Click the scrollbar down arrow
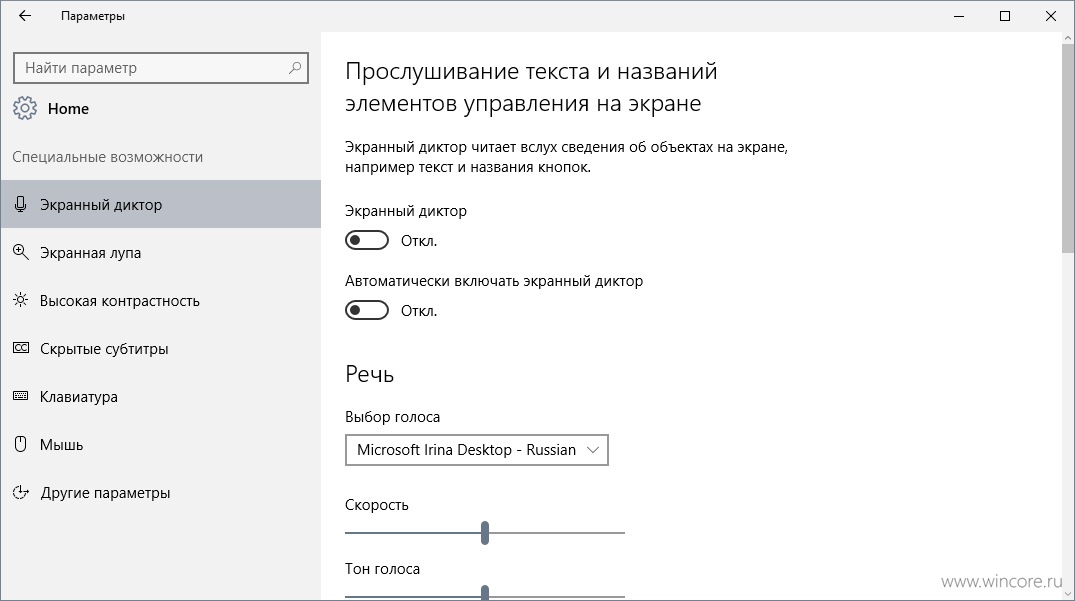The height and width of the screenshot is (601, 1075). tap(1068, 593)
